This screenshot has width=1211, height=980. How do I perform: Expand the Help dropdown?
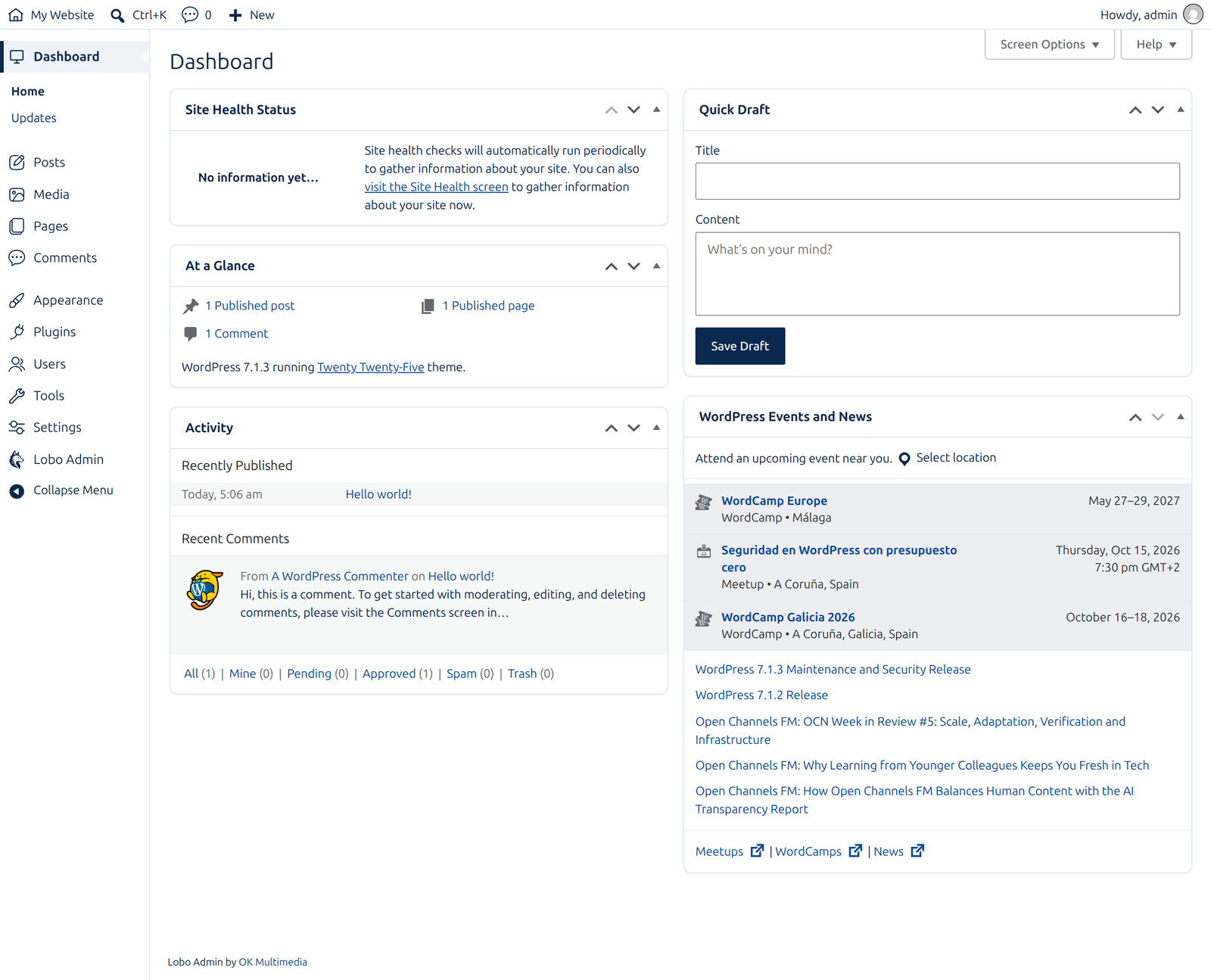[1156, 45]
